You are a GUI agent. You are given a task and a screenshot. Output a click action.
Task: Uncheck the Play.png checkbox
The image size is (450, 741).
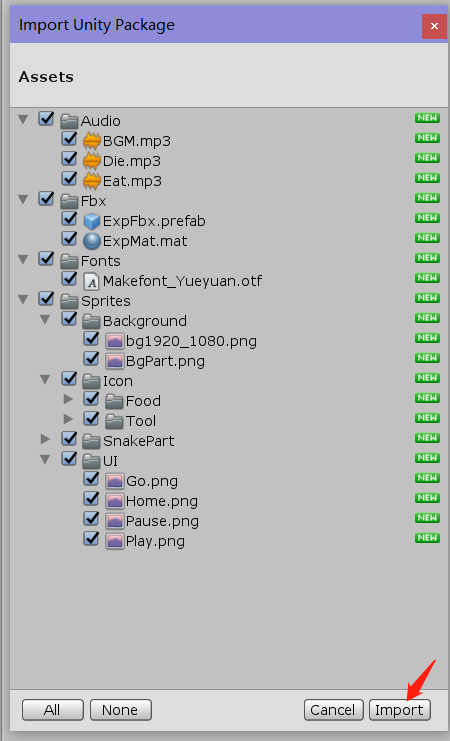click(x=91, y=538)
